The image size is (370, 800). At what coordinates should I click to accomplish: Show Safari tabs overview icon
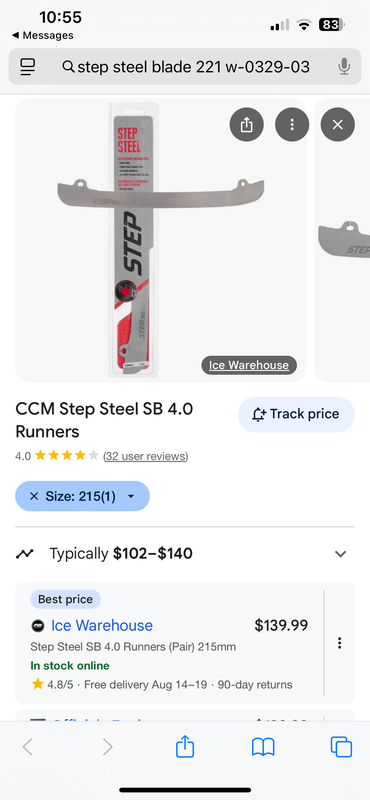(x=341, y=747)
